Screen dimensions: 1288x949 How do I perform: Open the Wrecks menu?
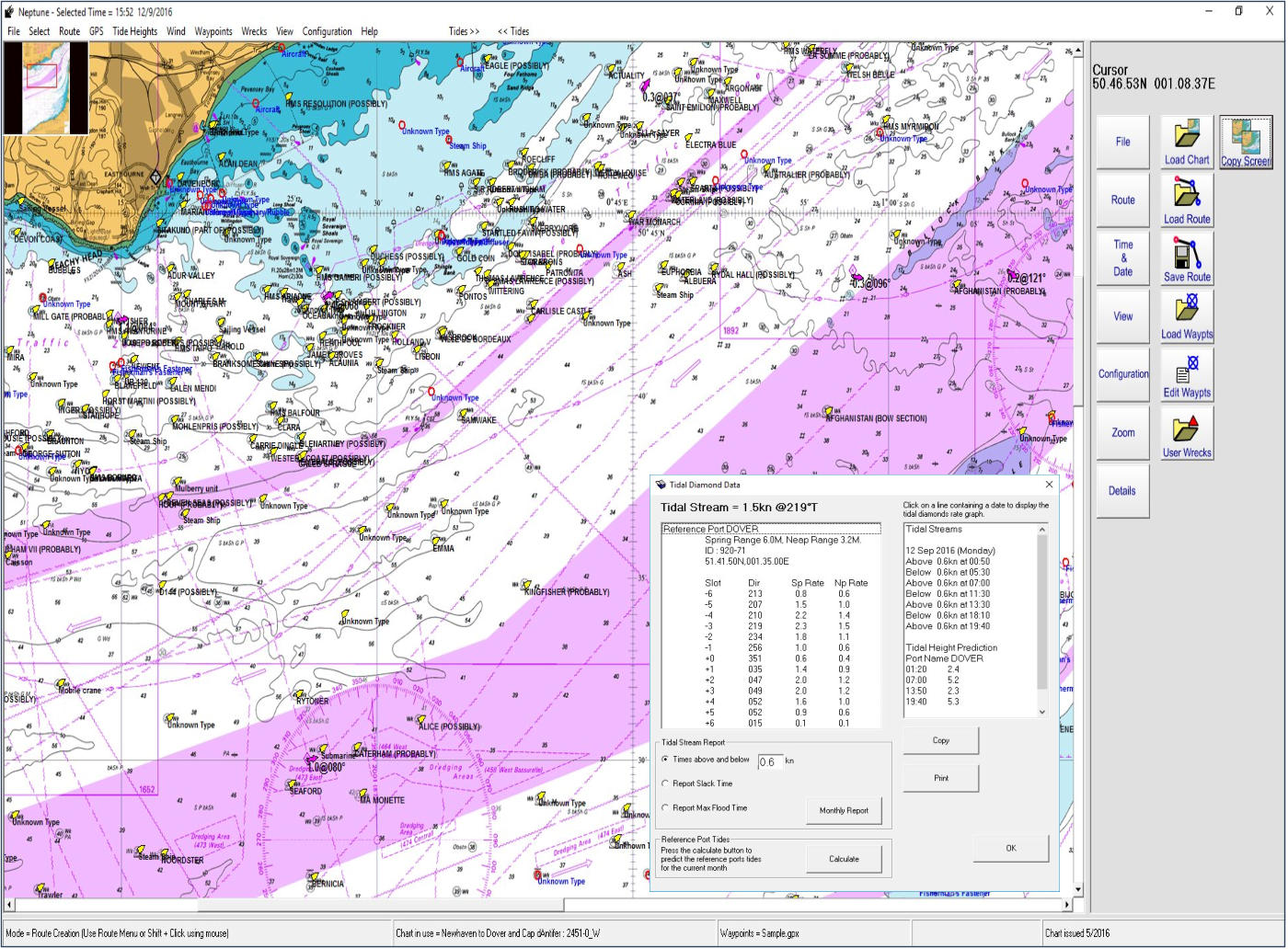[254, 31]
